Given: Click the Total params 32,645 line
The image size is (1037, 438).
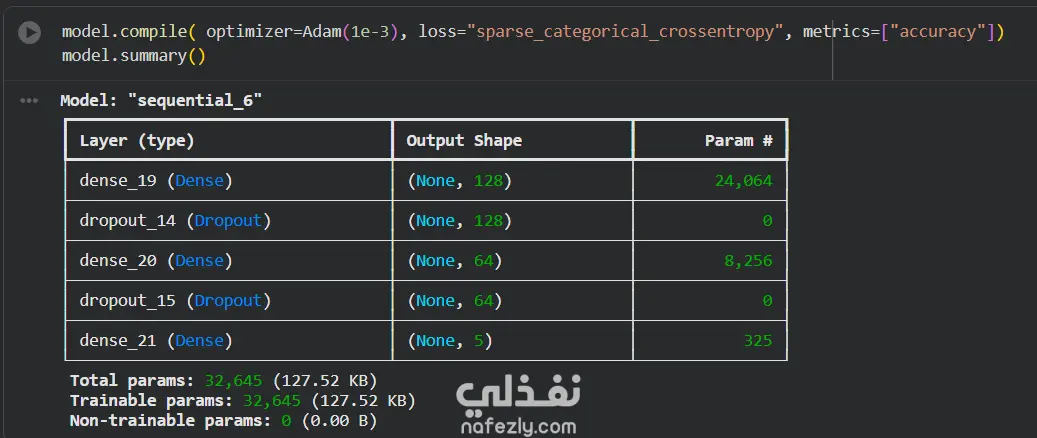Looking at the screenshot, I should (x=224, y=380).
